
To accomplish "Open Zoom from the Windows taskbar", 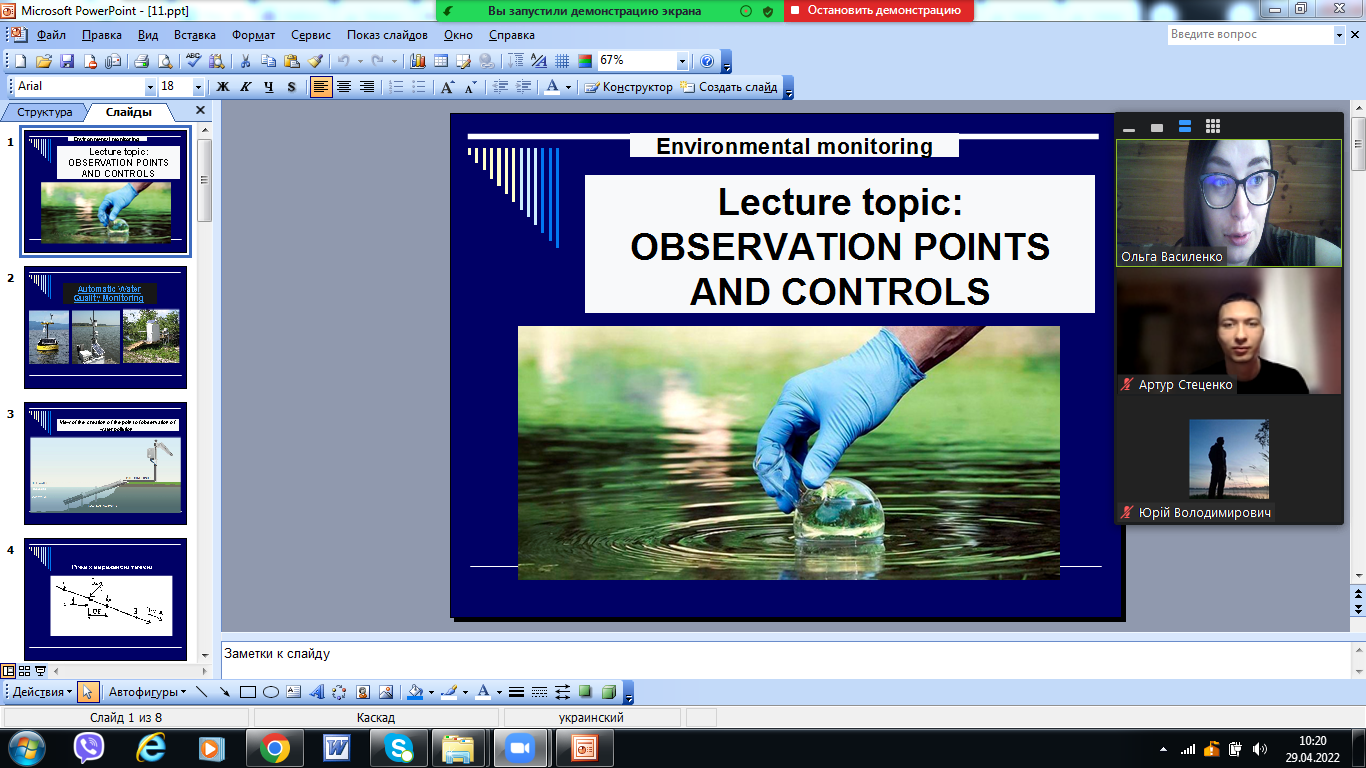I will (x=519, y=748).
